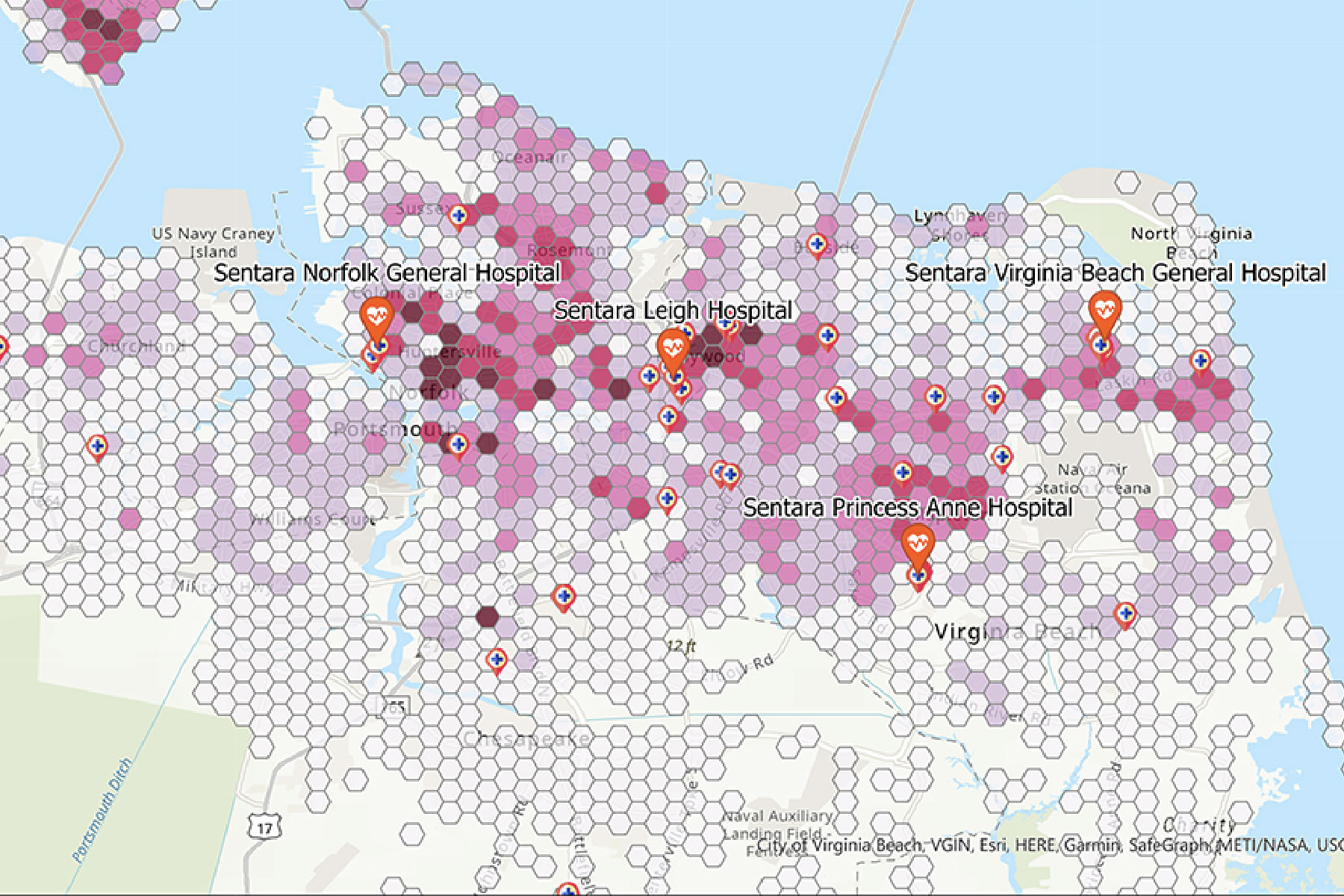Click blue cross marker right of Sentara Leigh Hospital label
This screenshot has height=896, width=1344.
click(827, 337)
